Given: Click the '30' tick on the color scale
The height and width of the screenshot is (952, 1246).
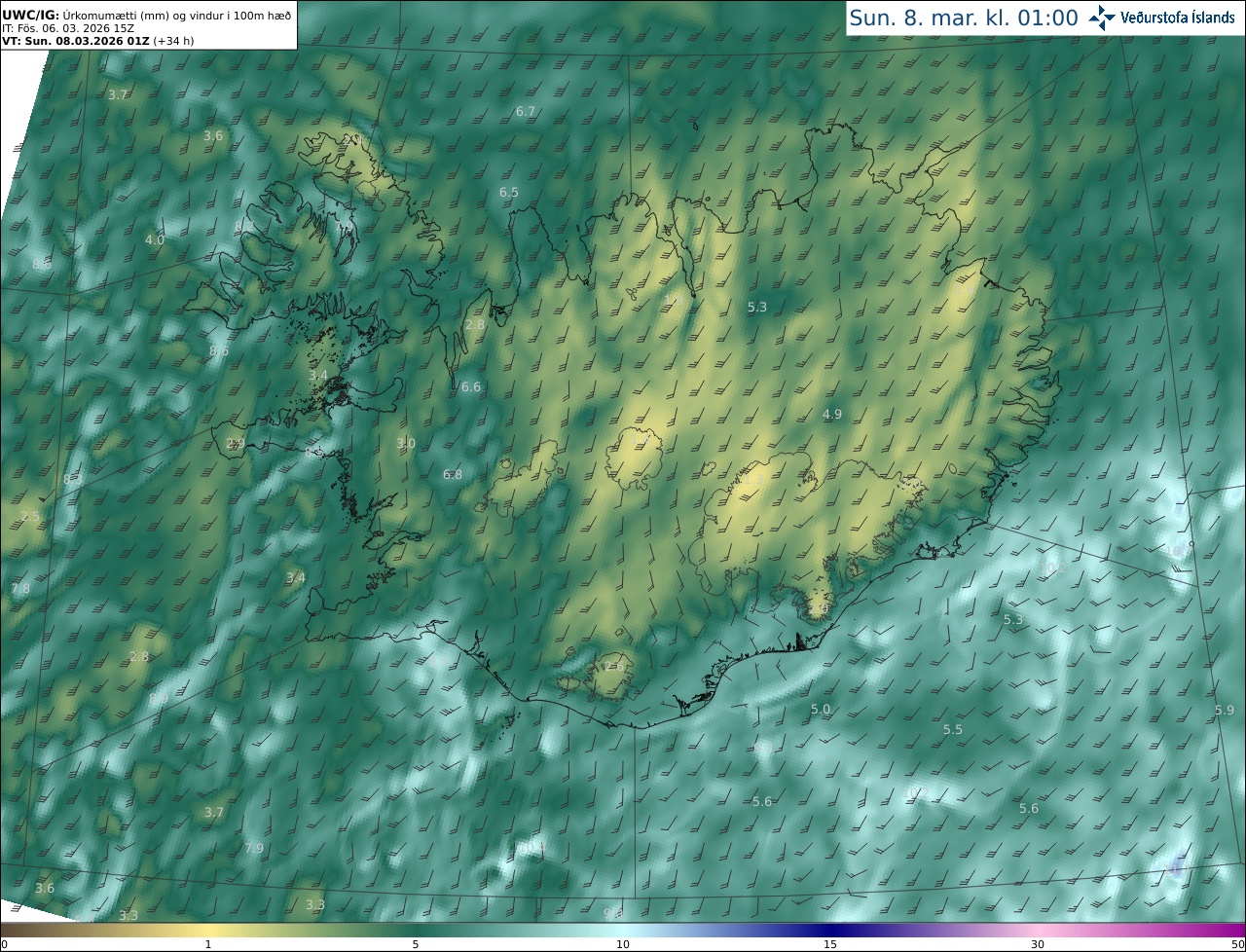Looking at the screenshot, I should (x=1038, y=944).
